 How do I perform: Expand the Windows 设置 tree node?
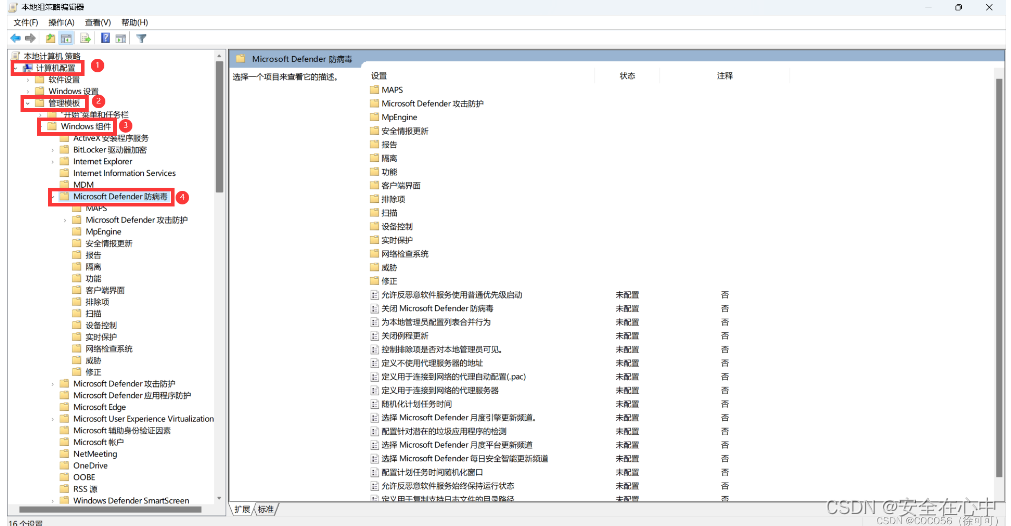[x=28, y=92]
